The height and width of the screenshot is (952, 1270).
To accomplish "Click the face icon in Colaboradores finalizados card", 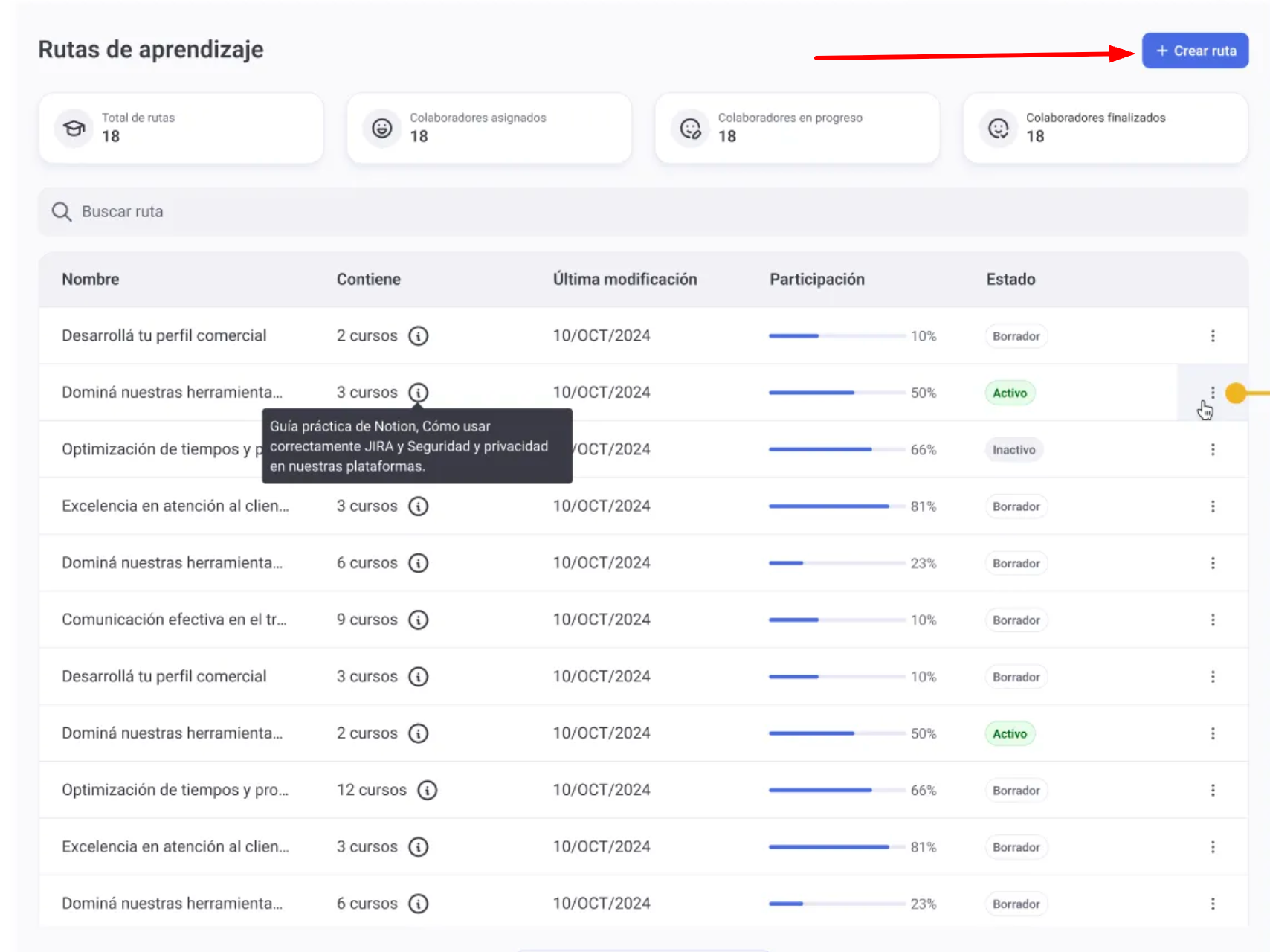I will pos(999,128).
